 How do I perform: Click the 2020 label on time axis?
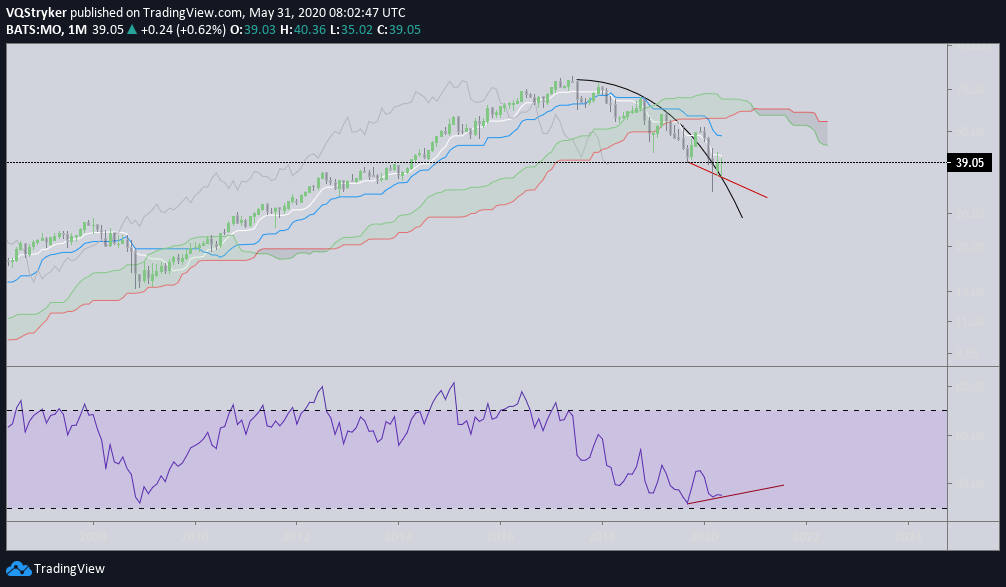(704, 536)
